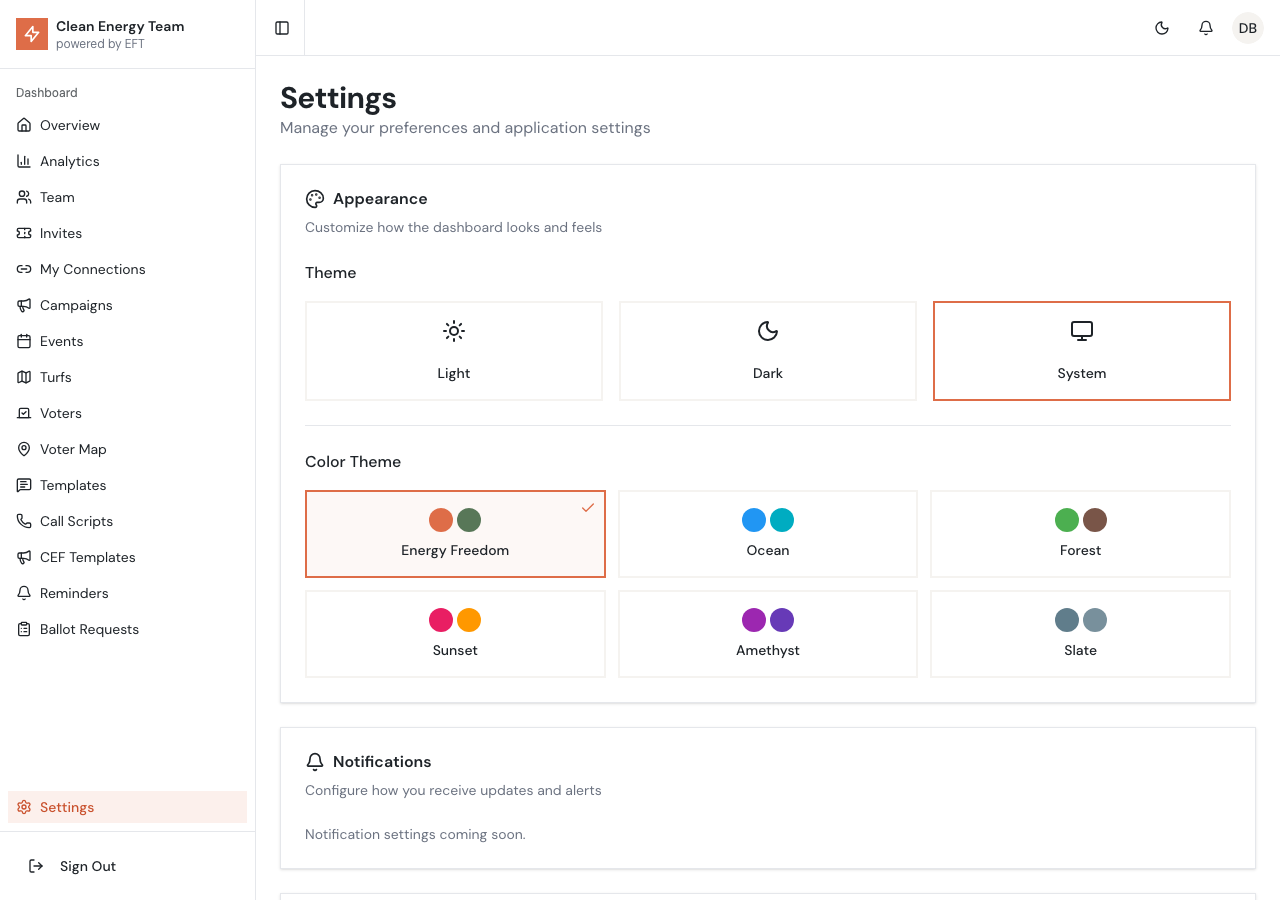Open the Settings sidebar item
Screen dimensions: 1280x900
click(66, 807)
